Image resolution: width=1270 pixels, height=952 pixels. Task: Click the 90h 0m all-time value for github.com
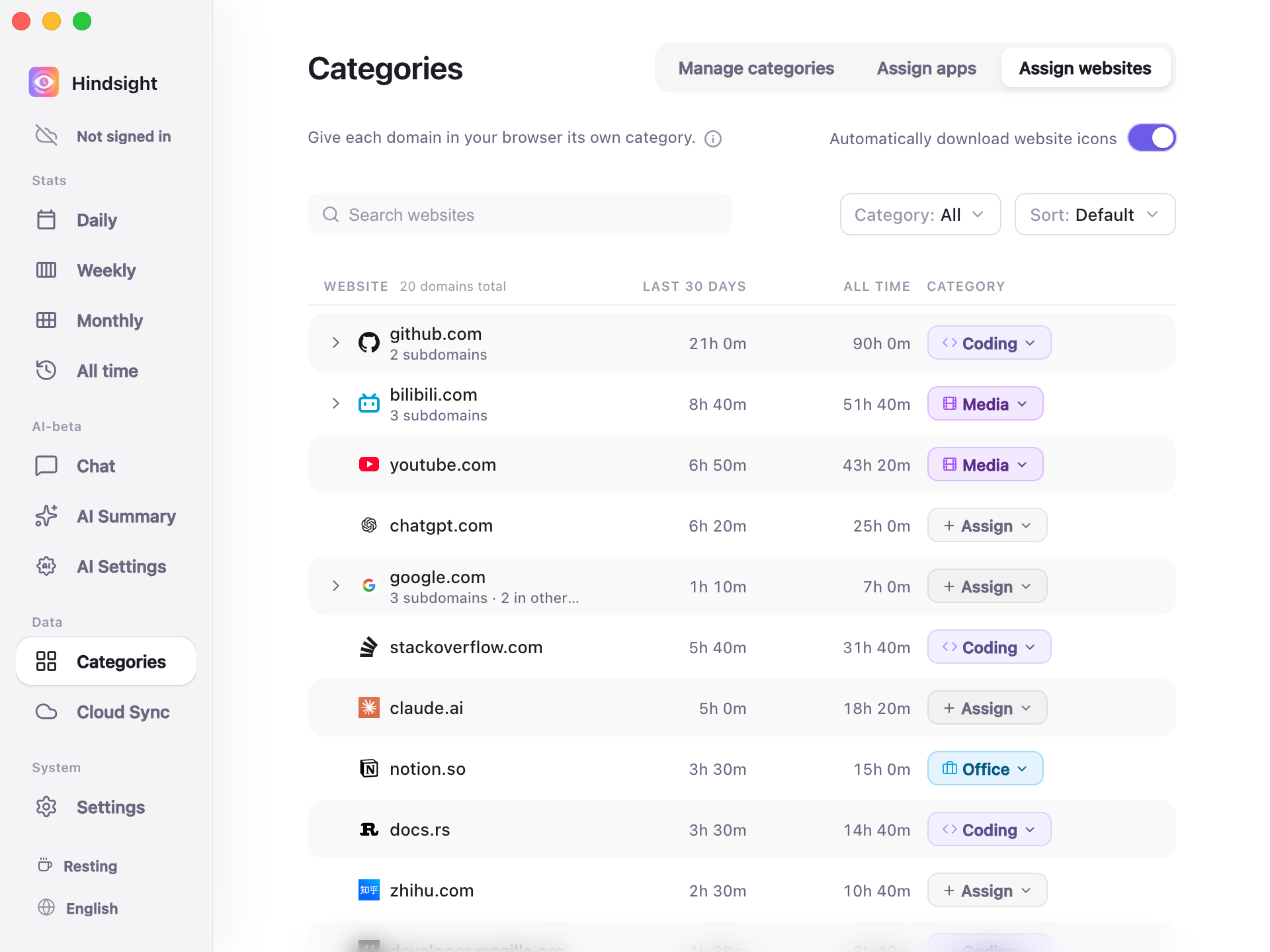[881, 343]
